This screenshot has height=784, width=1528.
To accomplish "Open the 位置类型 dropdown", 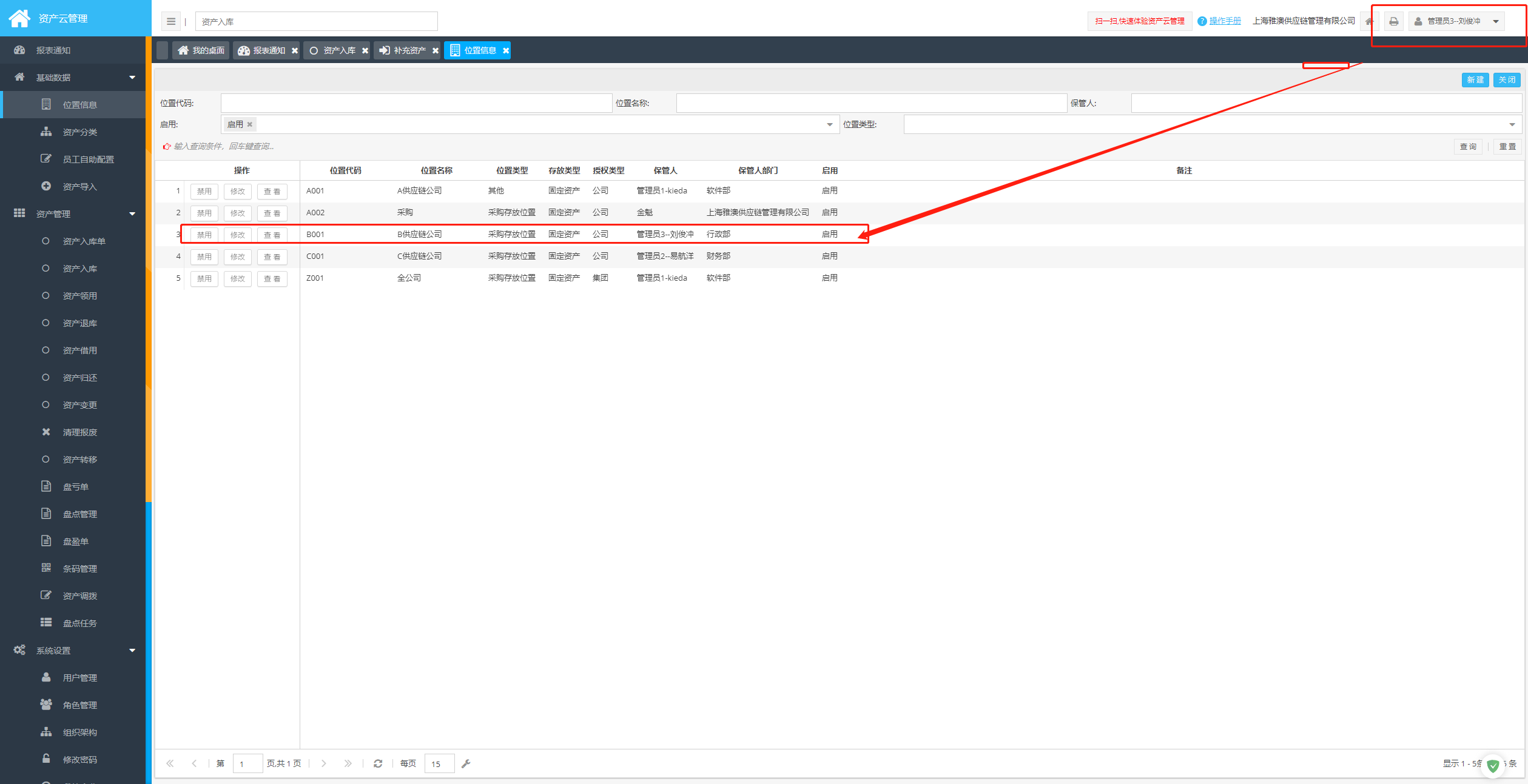I will pos(1212,125).
